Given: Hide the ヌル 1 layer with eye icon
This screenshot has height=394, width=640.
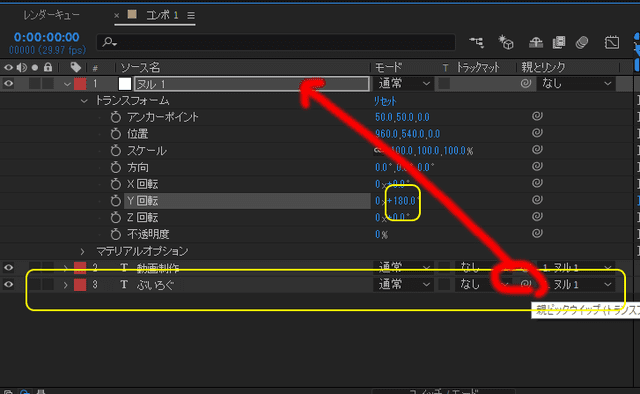Looking at the screenshot, I should (x=9, y=84).
